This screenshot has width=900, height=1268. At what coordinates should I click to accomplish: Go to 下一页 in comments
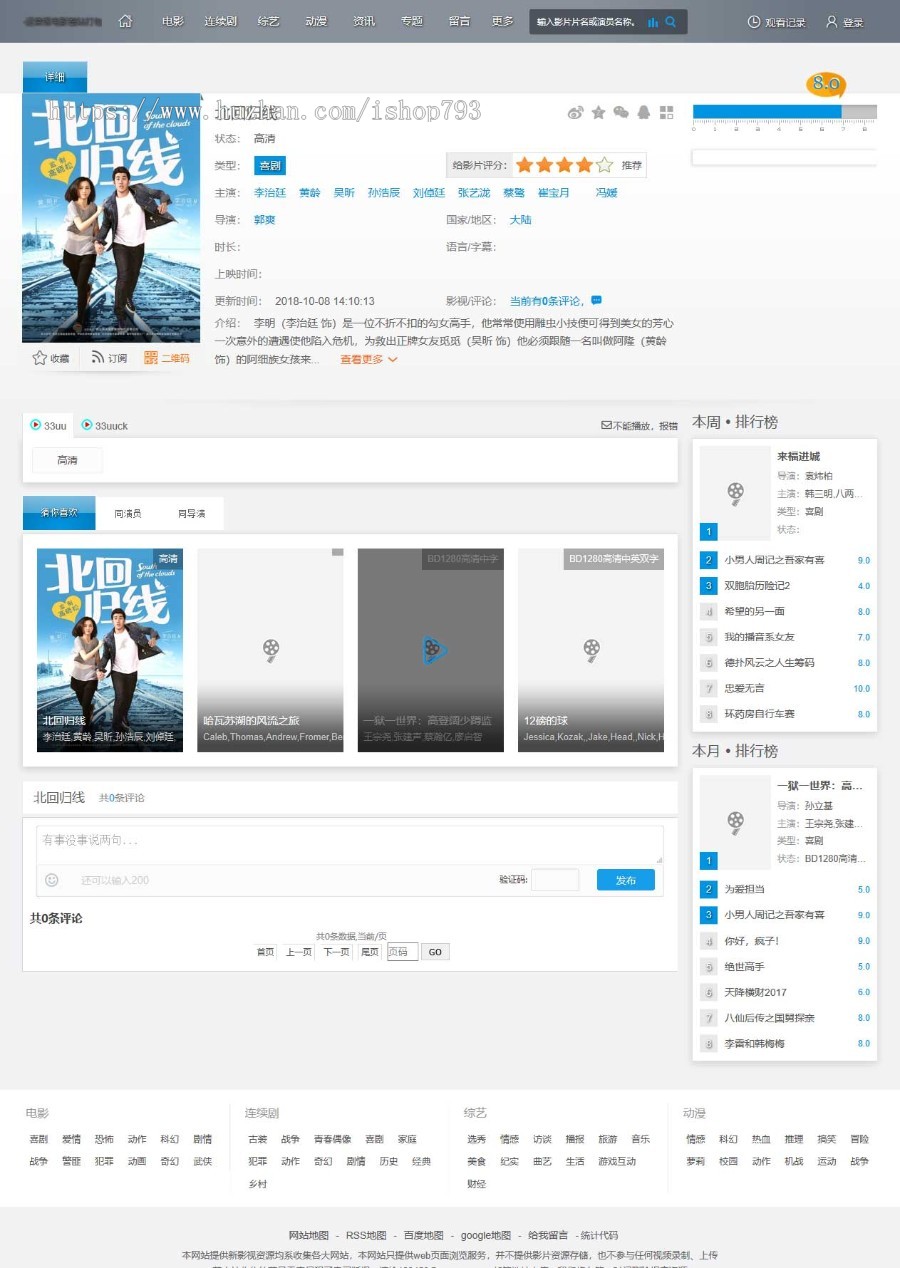(x=335, y=952)
